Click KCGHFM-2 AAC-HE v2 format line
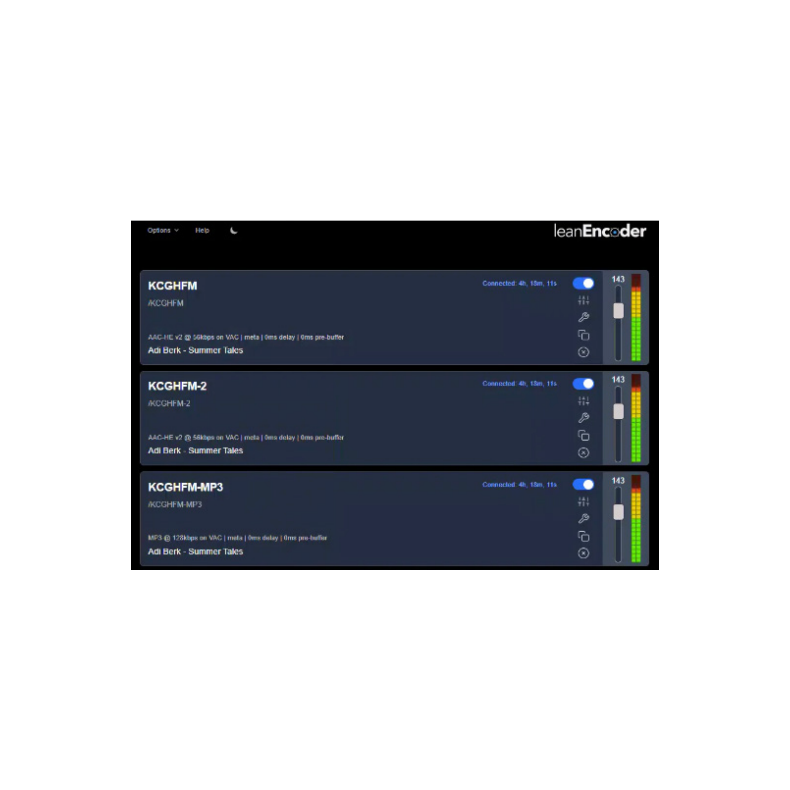Image resolution: width=790 pixels, height=790 pixels. click(246, 437)
